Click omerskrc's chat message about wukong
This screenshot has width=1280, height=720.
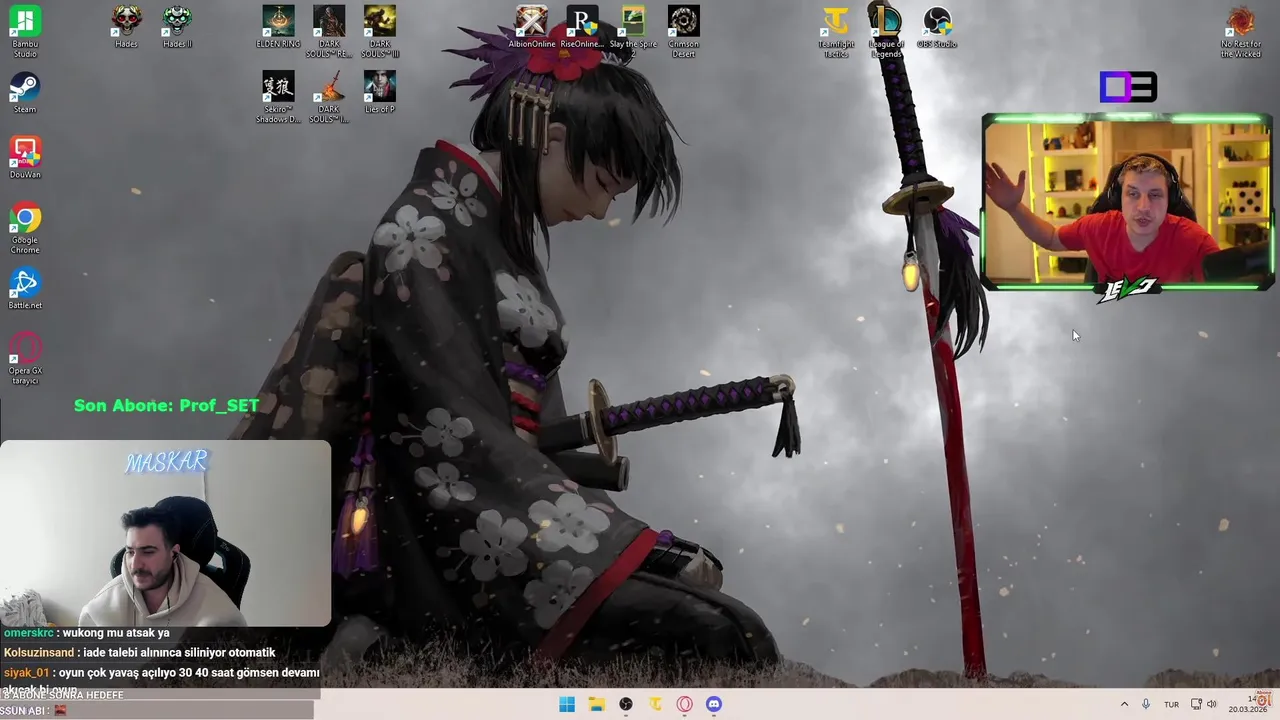pos(87,633)
